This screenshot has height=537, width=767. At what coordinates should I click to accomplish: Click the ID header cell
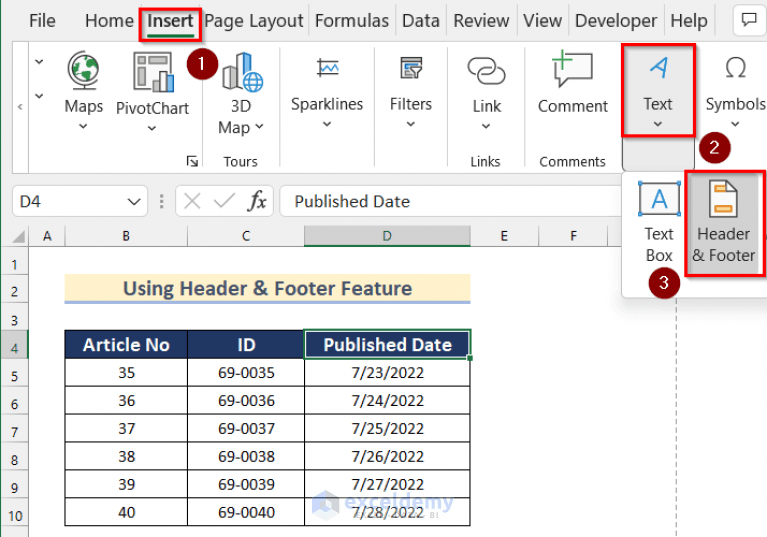(x=246, y=344)
